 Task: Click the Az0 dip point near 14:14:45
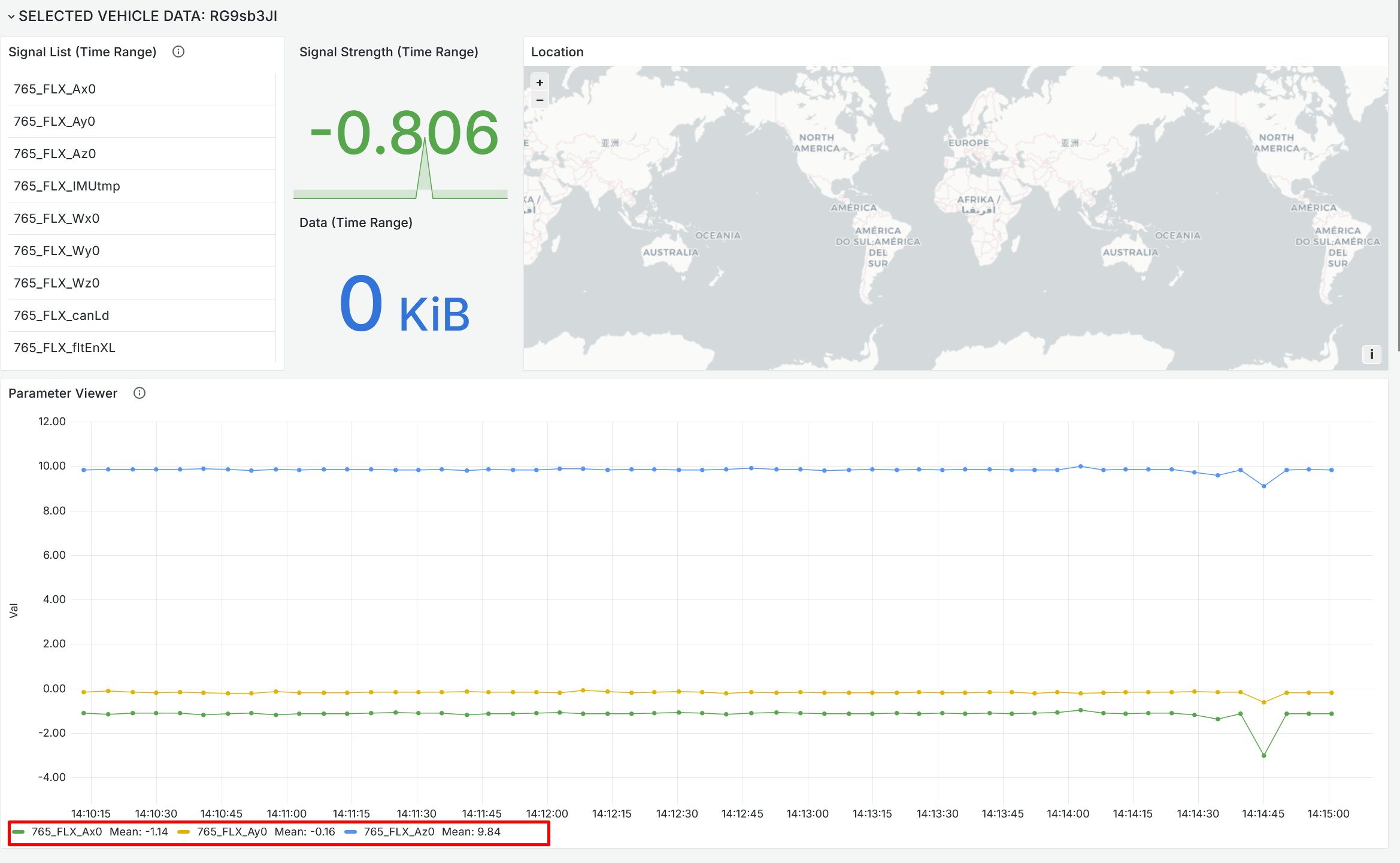(x=1263, y=486)
